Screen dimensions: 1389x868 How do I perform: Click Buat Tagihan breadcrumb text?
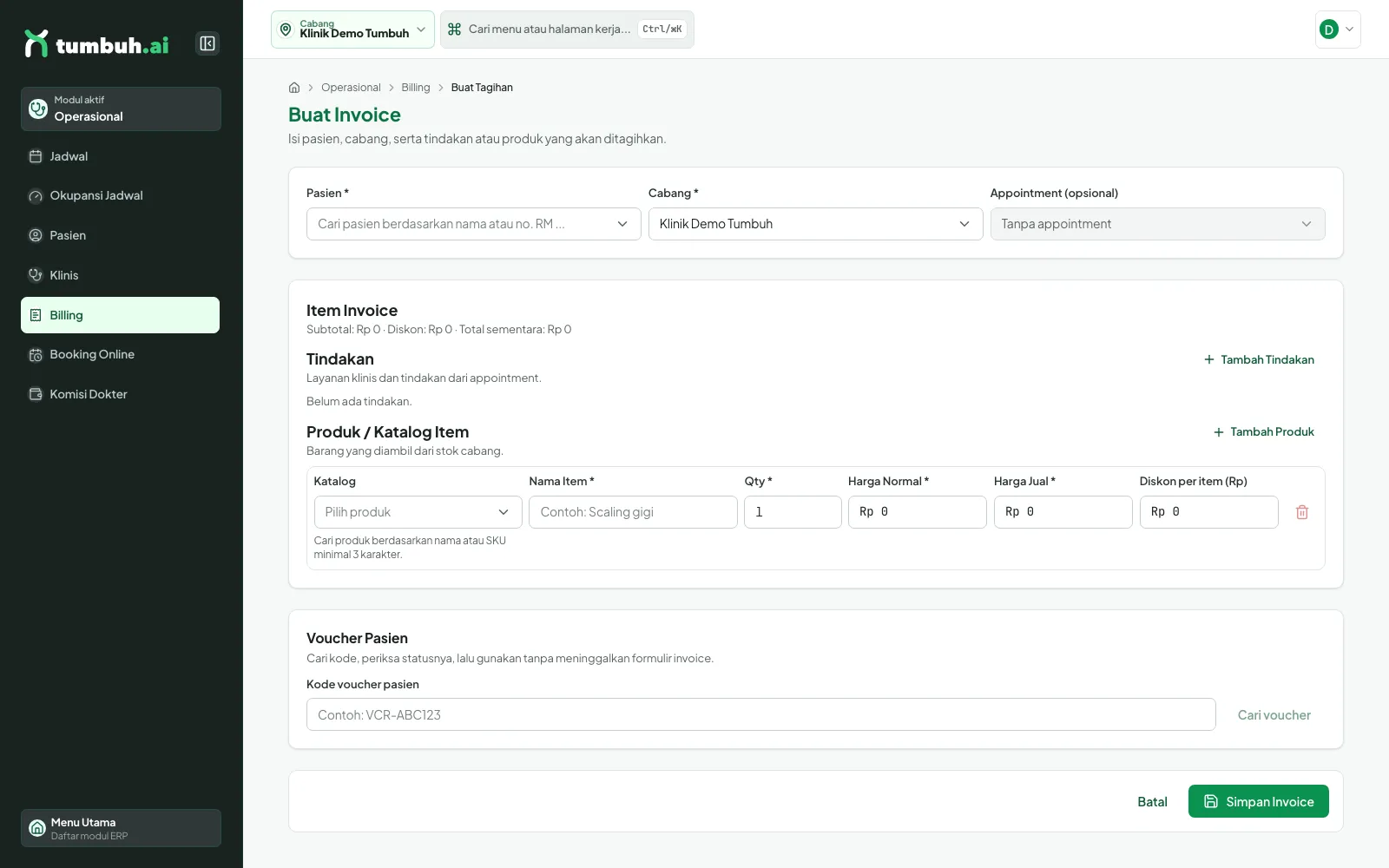coord(482,88)
